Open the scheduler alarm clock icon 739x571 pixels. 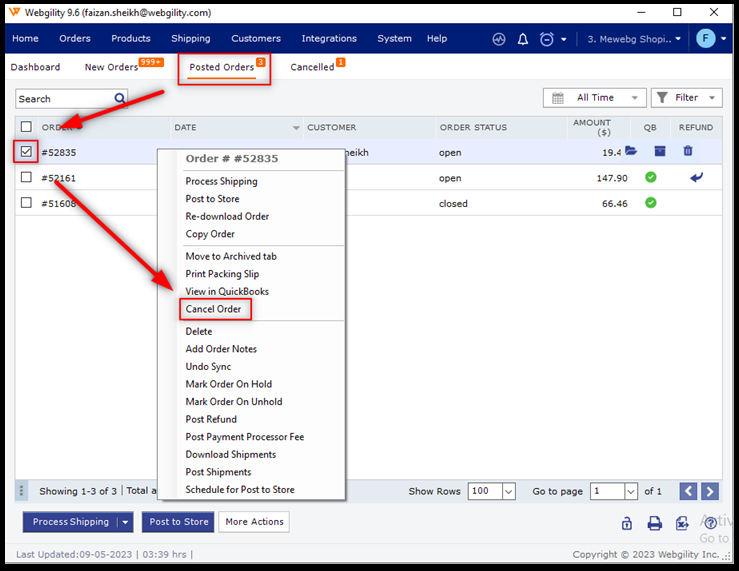click(547, 39)
